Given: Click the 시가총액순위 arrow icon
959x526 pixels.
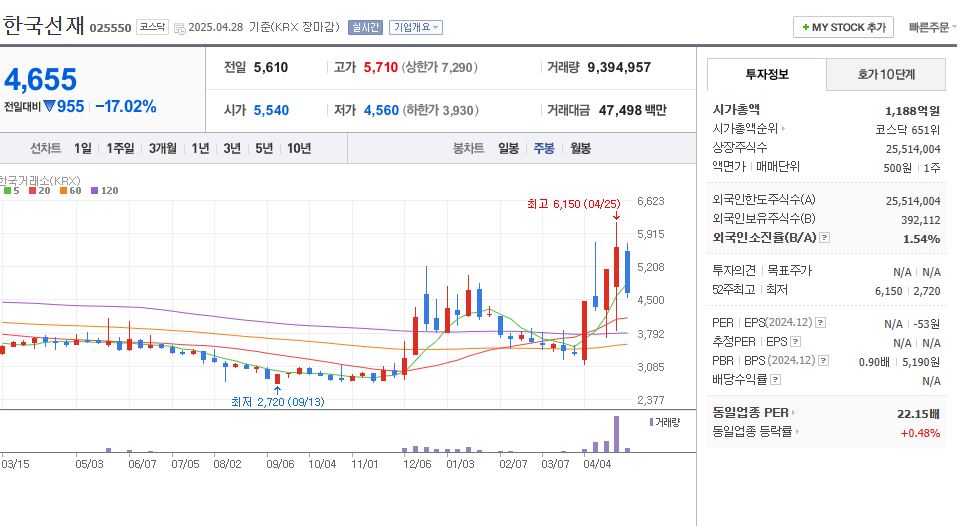Looking at the screenshot, I should coord(783,128).
